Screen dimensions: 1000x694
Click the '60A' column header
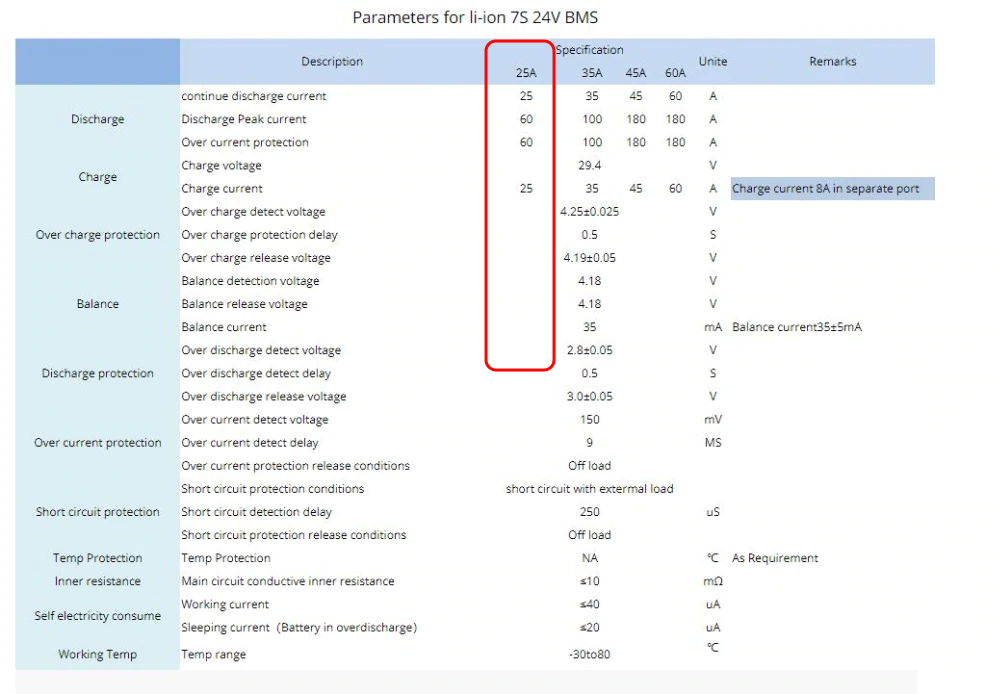coord(675,73)
